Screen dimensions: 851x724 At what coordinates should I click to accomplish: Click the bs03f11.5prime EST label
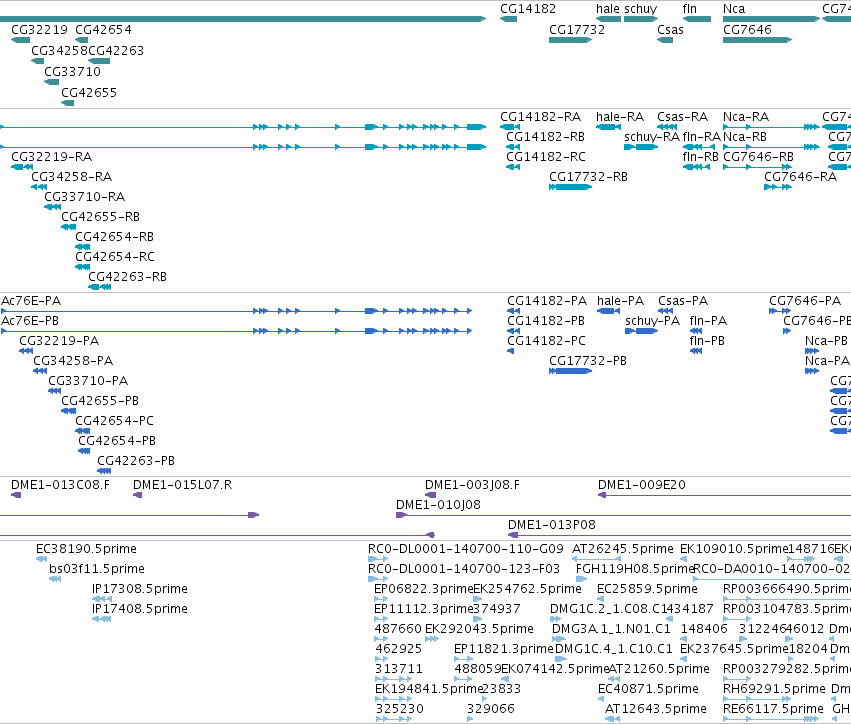coord(97,569)
